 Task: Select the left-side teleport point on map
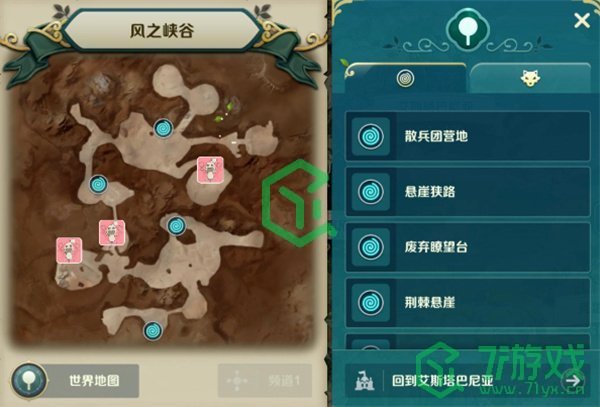99,185
